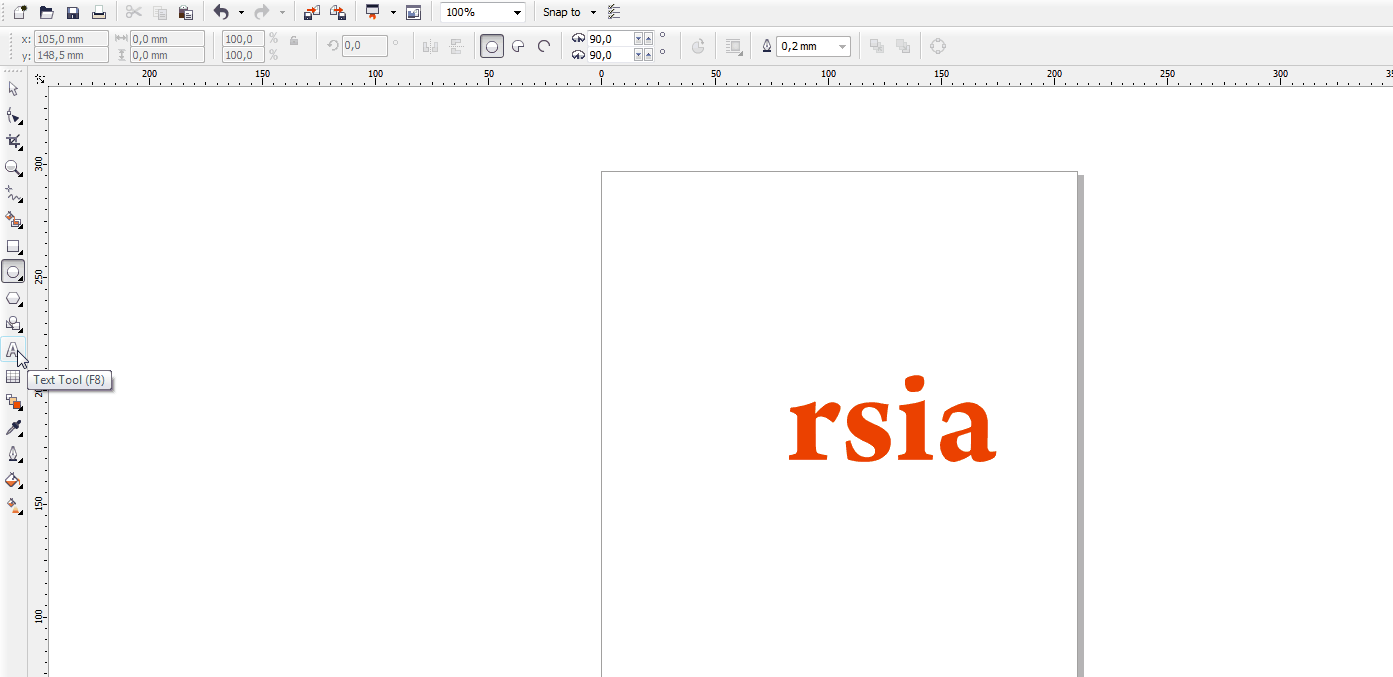The width and height of the screenshot is (1393, 677).
Task: Click the y position field 148,5 mm
Action: [71, 55]
